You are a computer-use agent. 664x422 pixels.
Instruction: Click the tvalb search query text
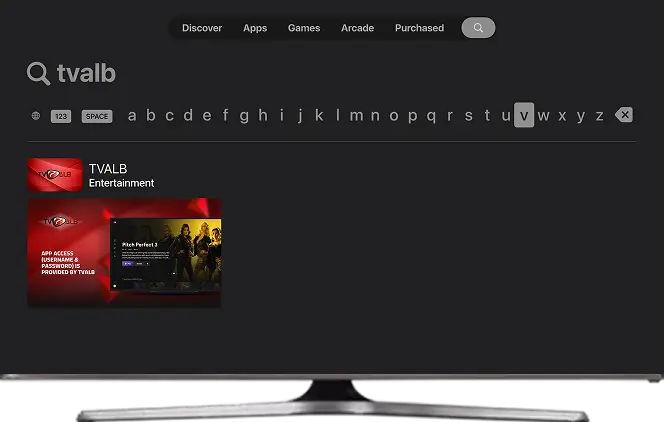click(x=86, y=73)
